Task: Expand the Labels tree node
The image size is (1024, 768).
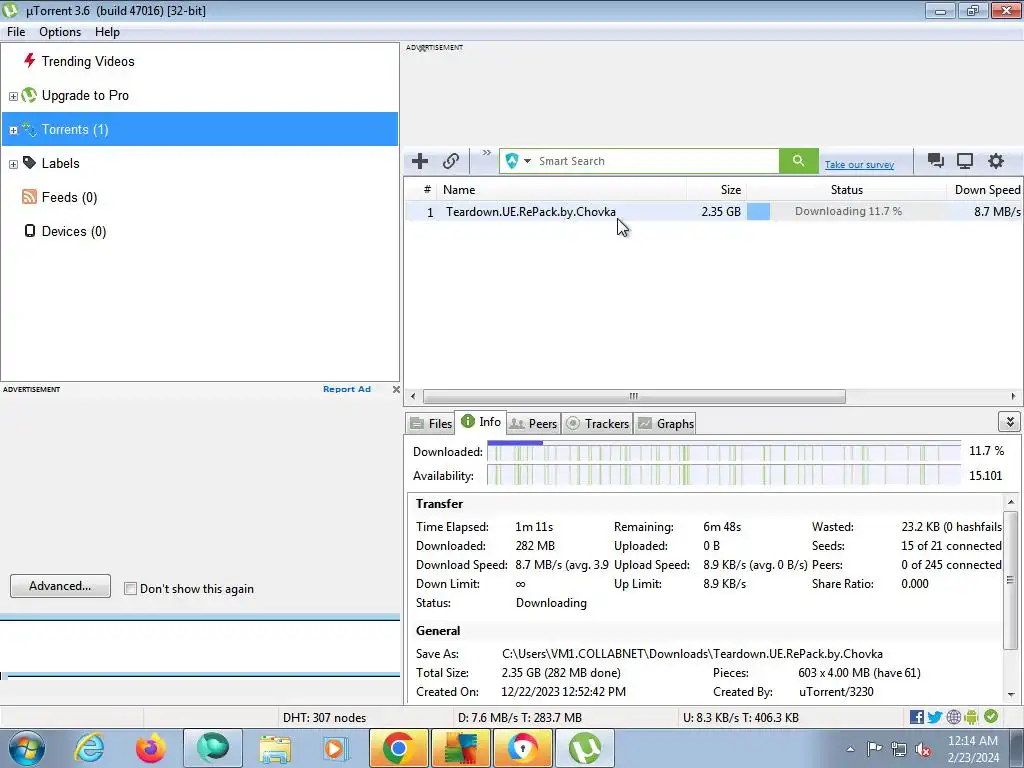Action: [x=13, y=164]
